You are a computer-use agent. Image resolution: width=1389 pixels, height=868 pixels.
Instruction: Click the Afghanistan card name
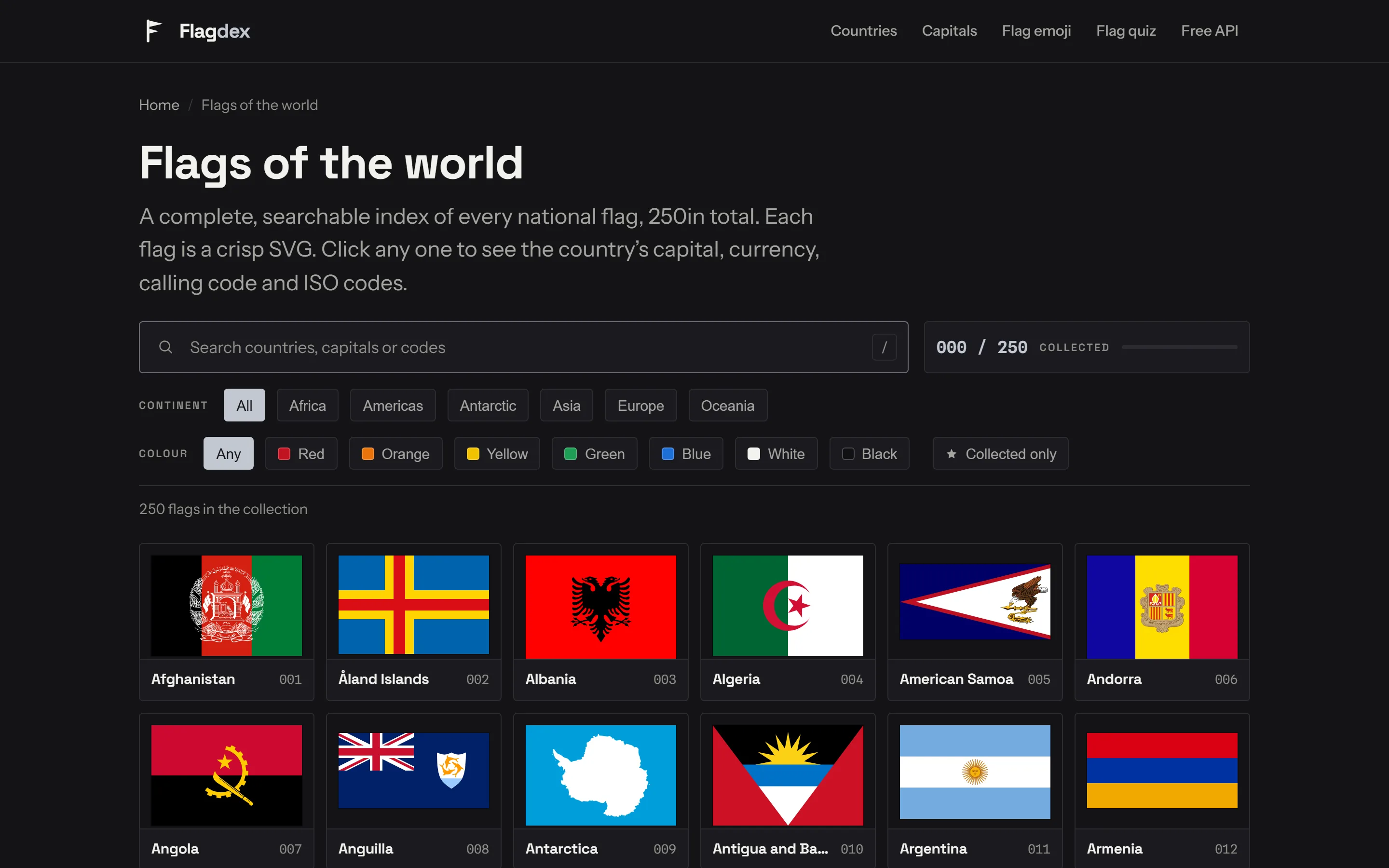click(x=193, y=679)
